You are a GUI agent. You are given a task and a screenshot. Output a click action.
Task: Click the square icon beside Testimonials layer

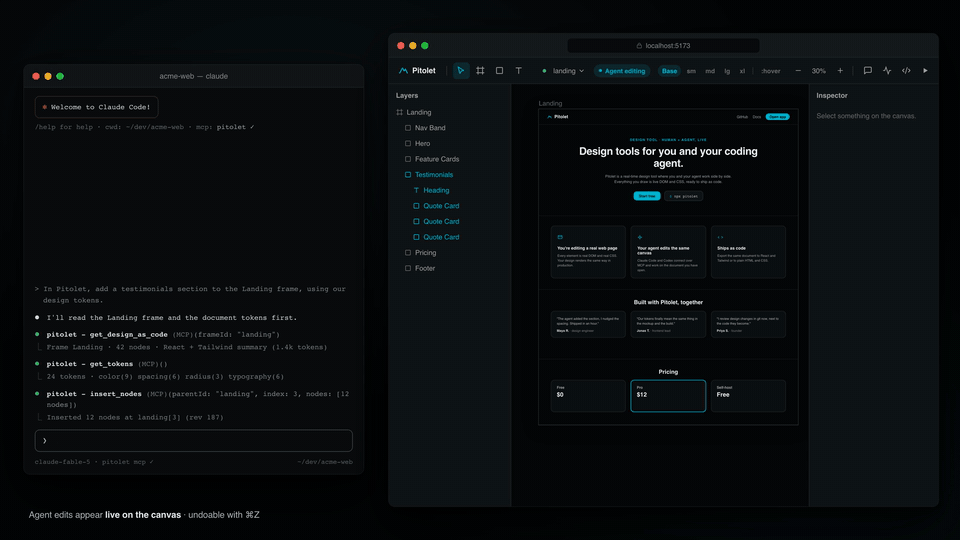click(x=408, y=174)
